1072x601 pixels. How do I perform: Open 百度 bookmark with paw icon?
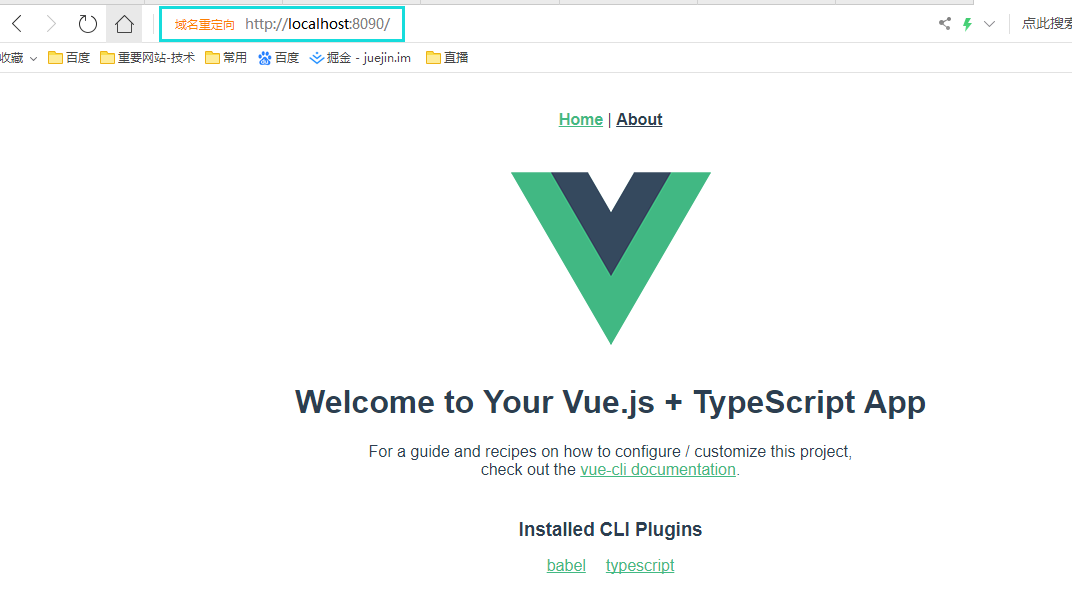click(x=279, y=58)
